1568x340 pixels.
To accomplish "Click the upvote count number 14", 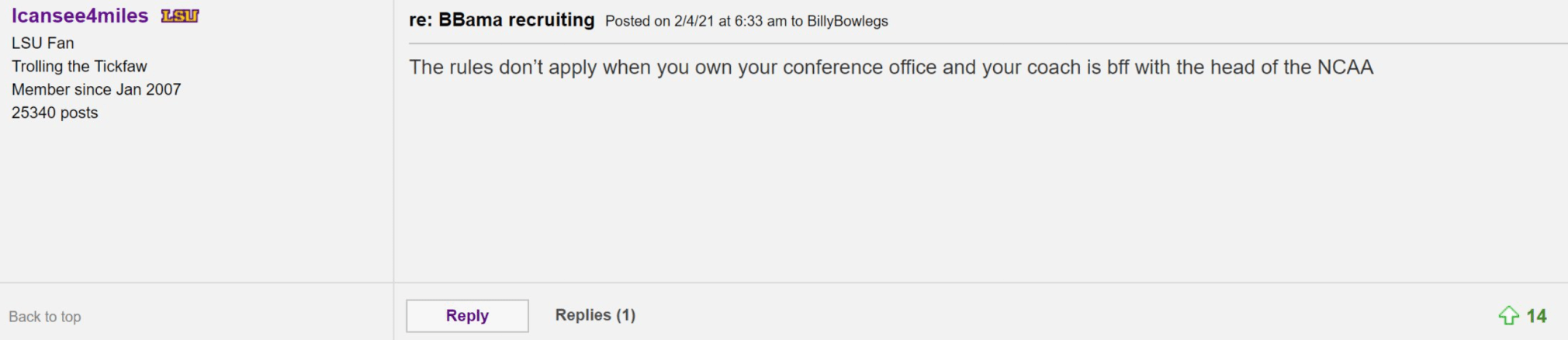I will [1536, 316].
